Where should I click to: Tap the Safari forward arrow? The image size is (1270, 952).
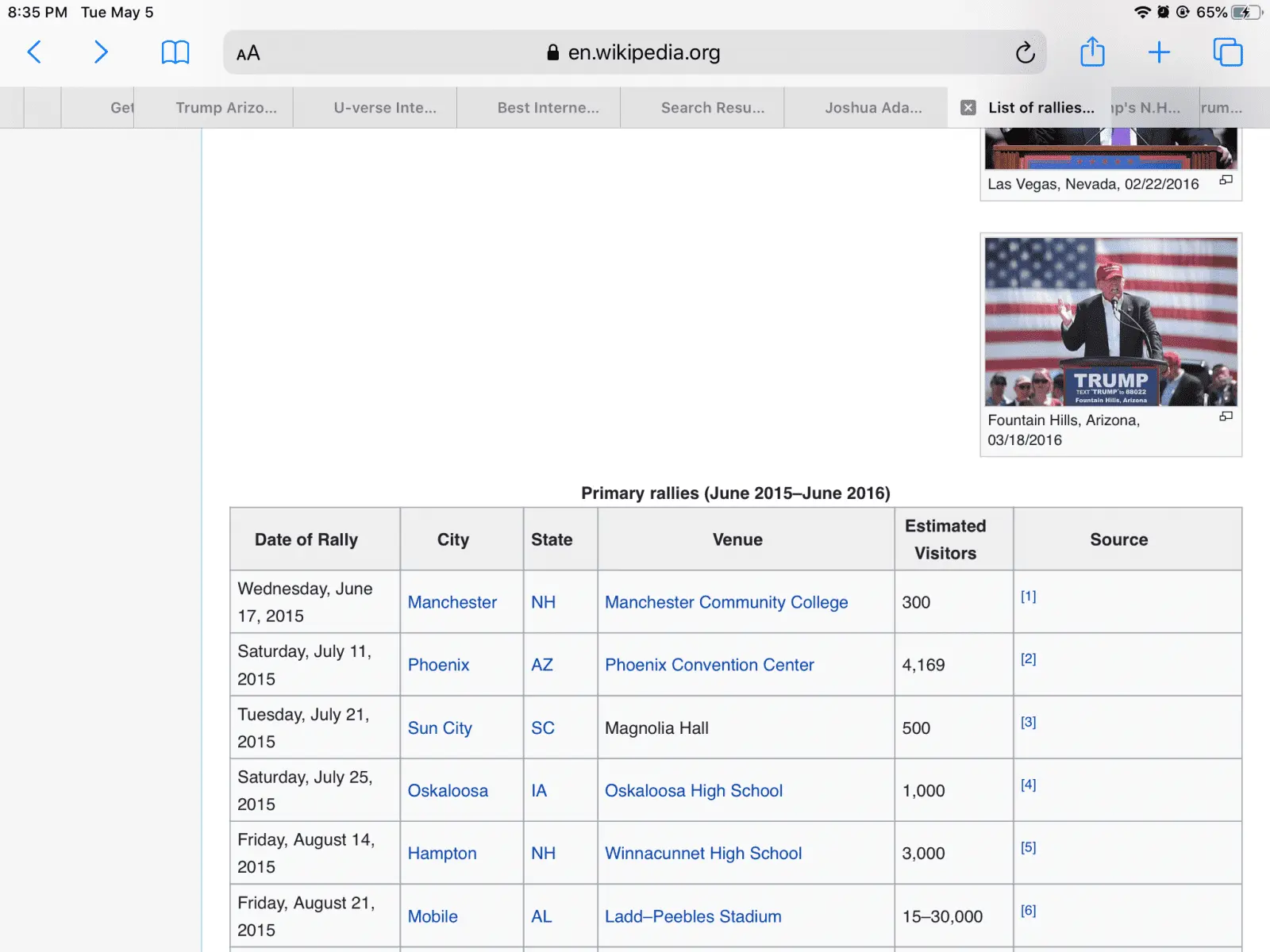[x=100, y=52]
